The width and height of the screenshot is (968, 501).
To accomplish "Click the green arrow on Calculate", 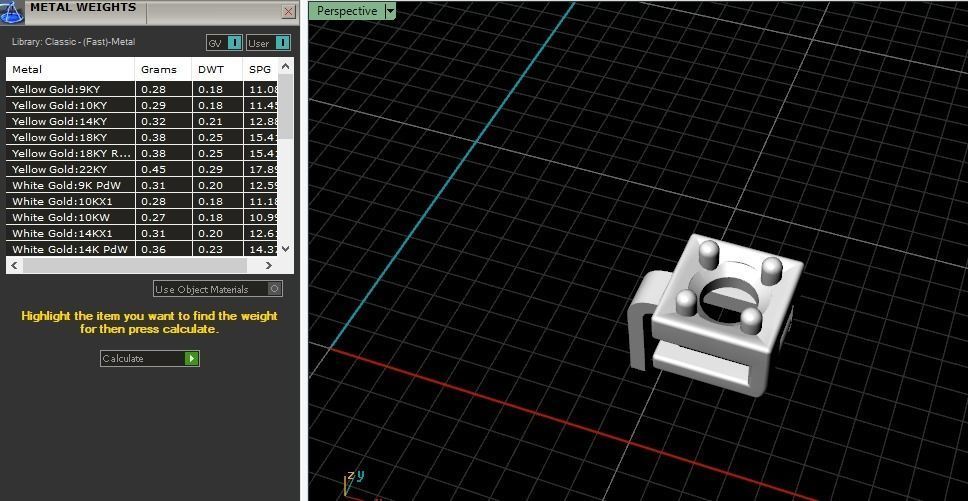I will tap(191, 358).
